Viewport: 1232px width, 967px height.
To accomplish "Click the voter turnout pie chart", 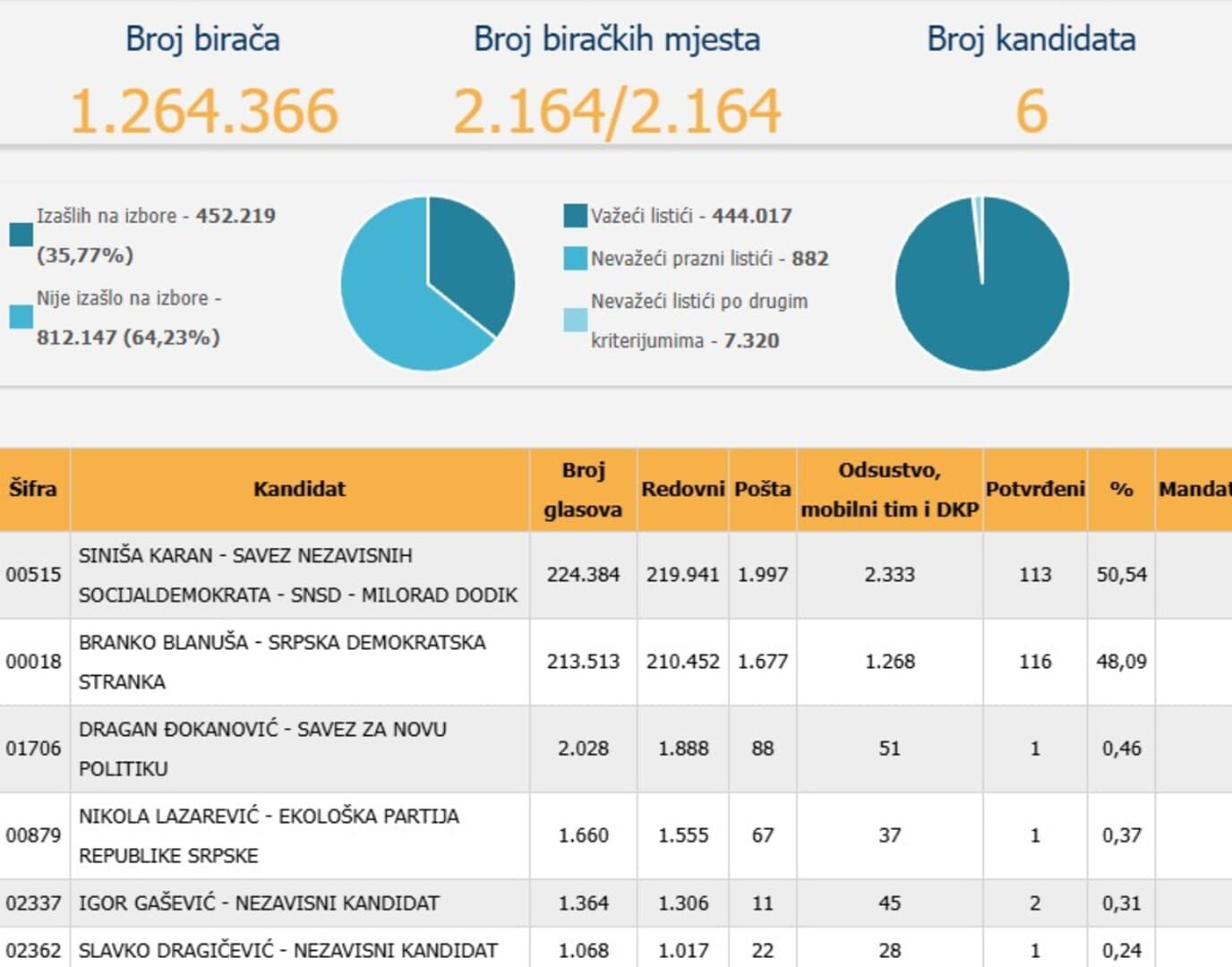I will 428,284.
